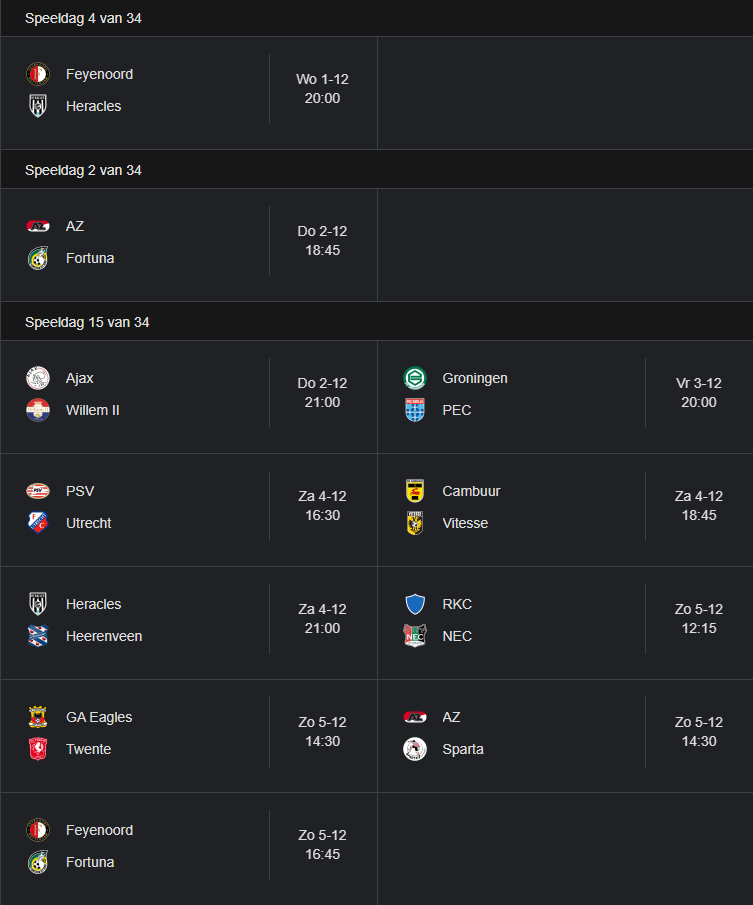Click the Sparta club crest
The image size is (753, 905).
pos(415,749)
